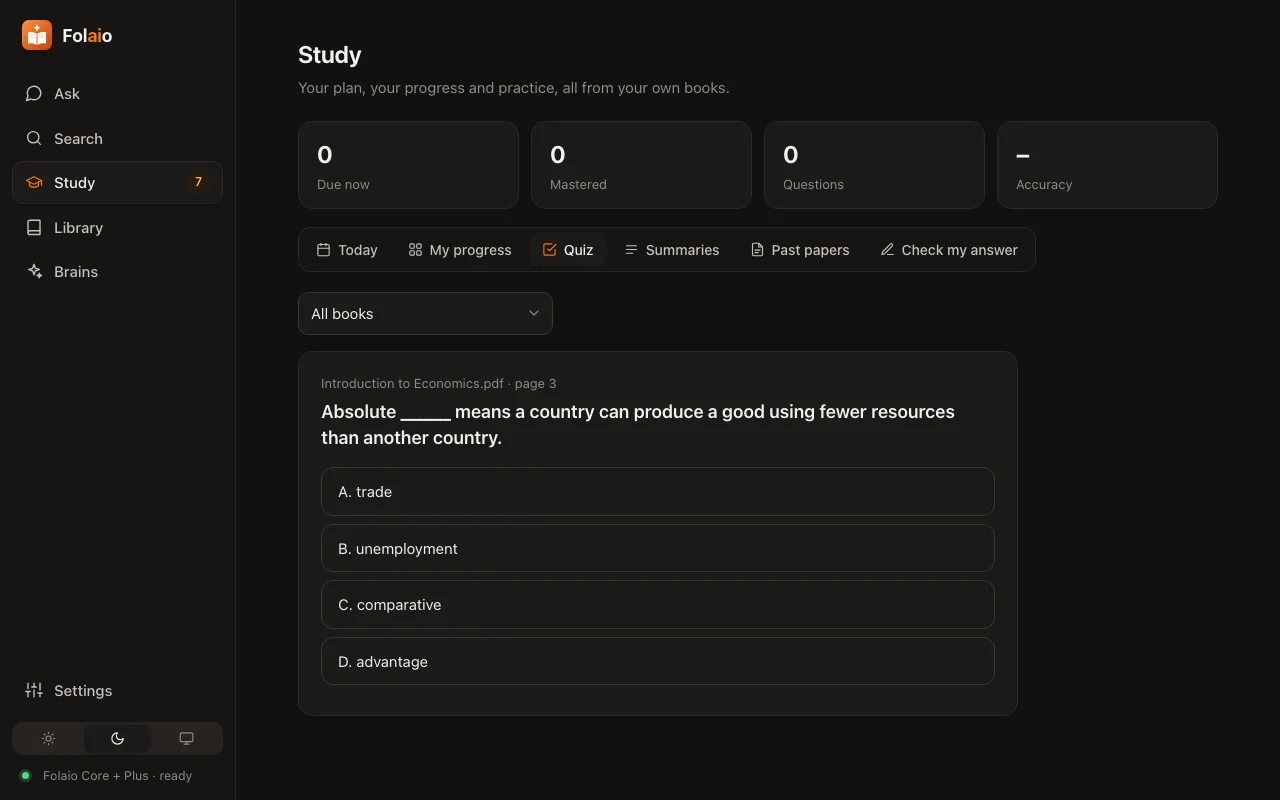Image resolution: width=1280 pixels, height=800 pixels.
Task: Click the Past papers document icon
Action: 757,249
